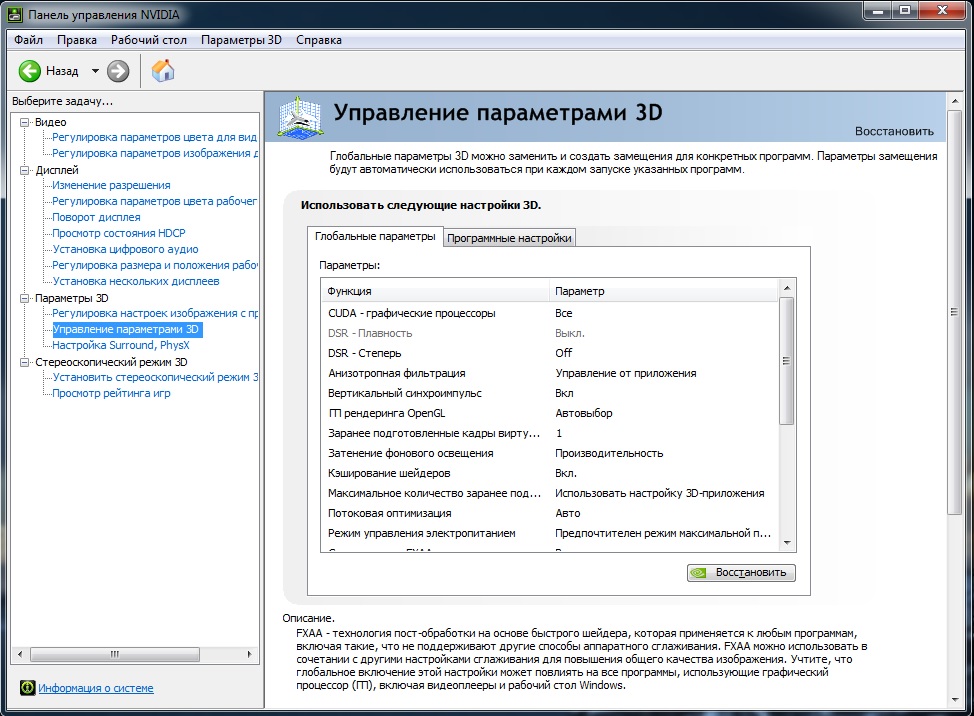This screenshot has height=716, width=974.
Task: Click the settings list scroll-down arrow
Action: coord(786,543)
